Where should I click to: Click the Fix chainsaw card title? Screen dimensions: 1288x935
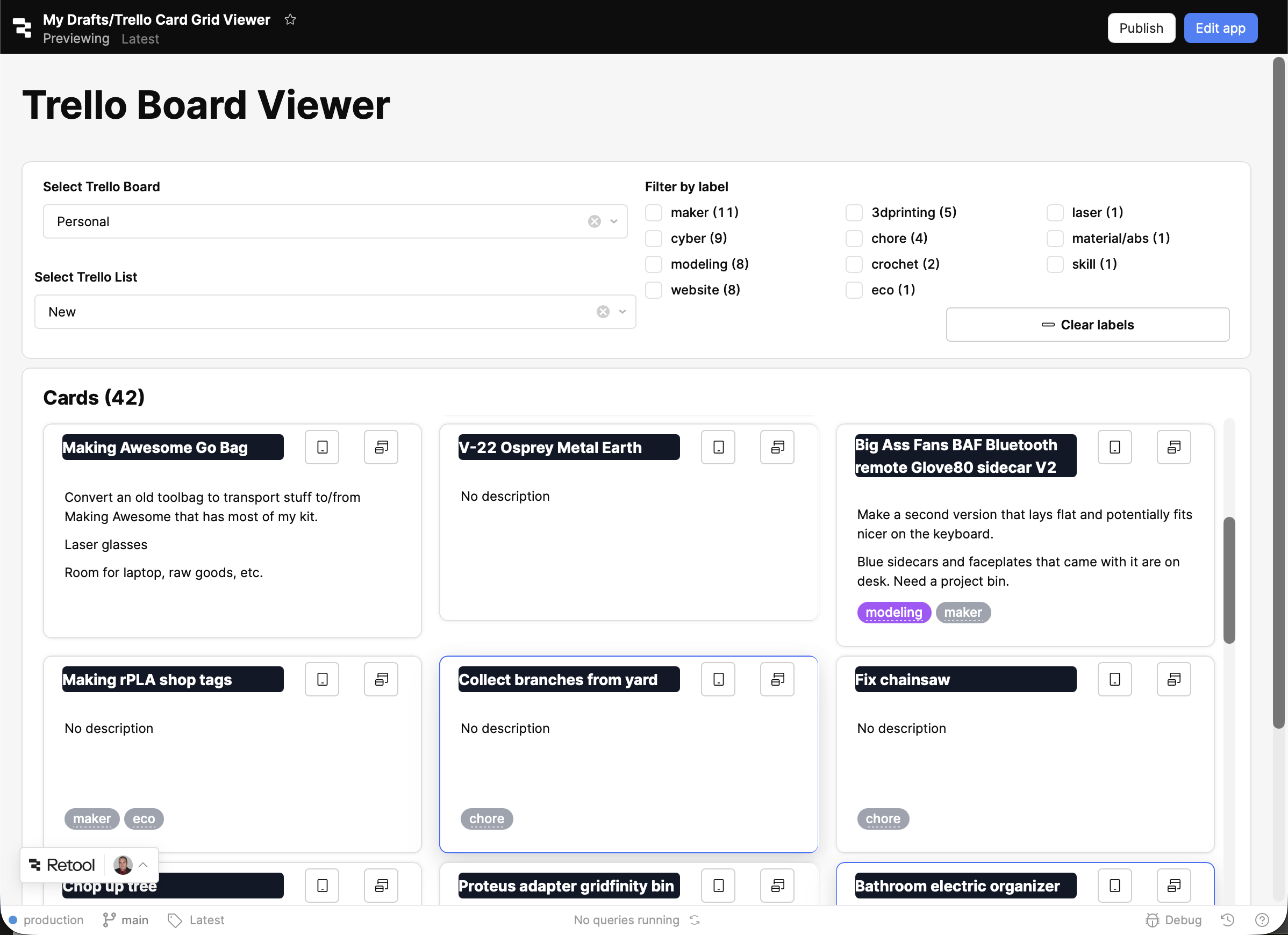(x=903, y=680)
